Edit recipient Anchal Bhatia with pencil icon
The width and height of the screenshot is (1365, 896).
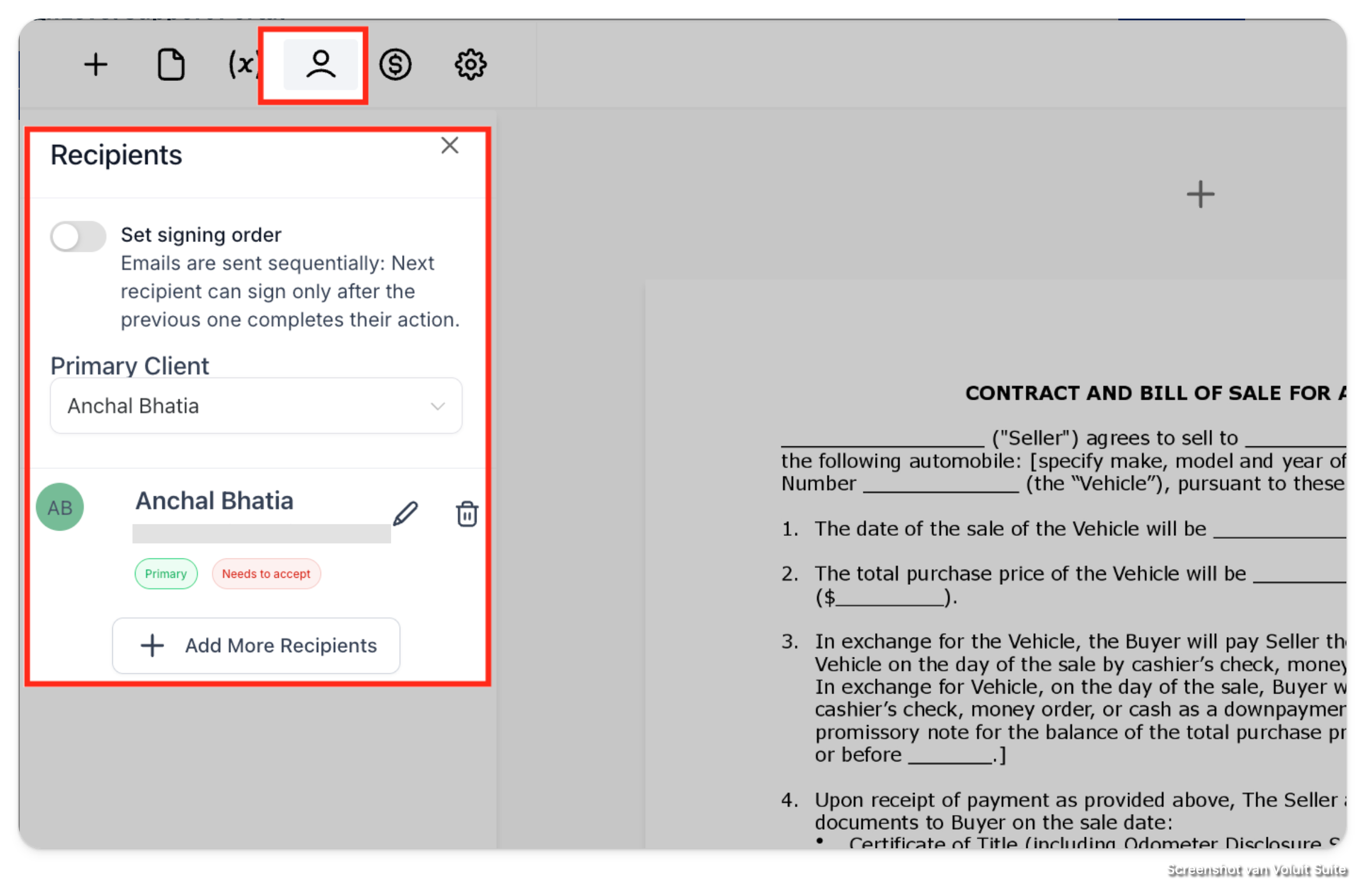(406, 514)
